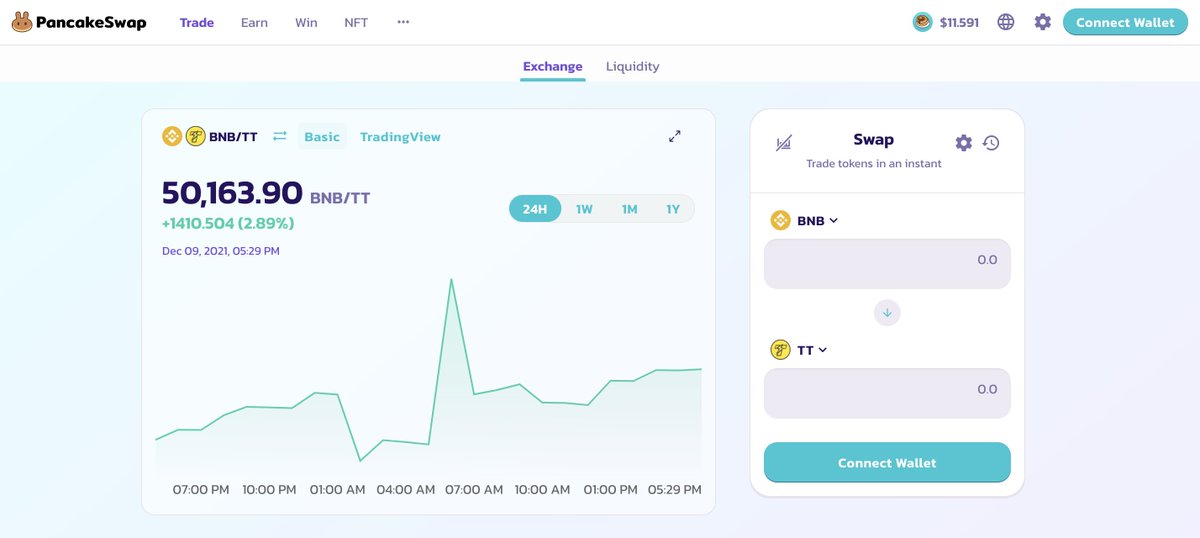Click the 50,163.90 price value
1200x538 pixels.
tap(232, 192)
